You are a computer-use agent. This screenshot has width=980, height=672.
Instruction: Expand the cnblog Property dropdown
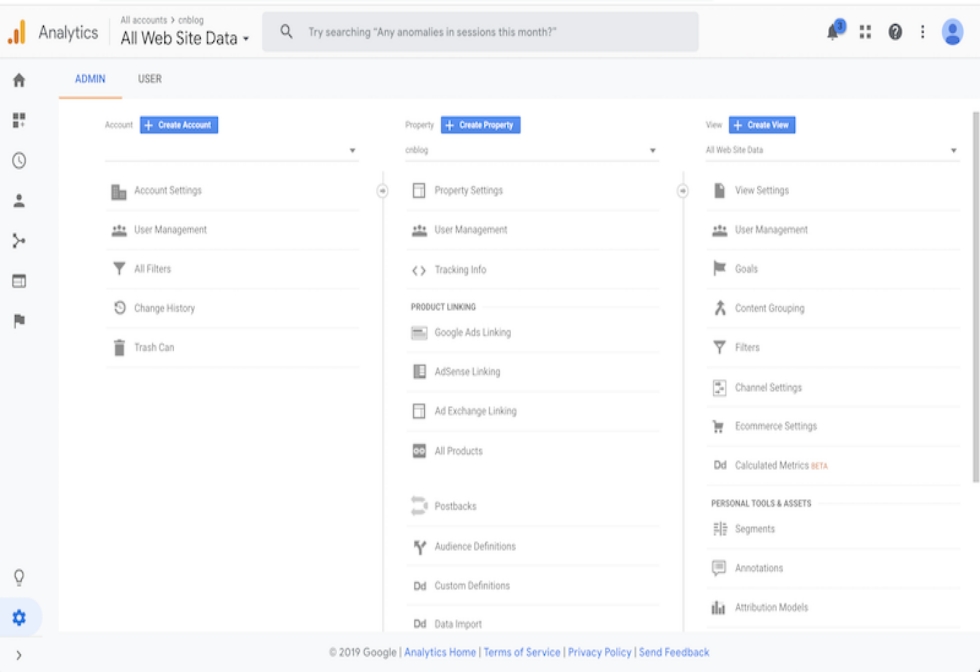[531, 151]
